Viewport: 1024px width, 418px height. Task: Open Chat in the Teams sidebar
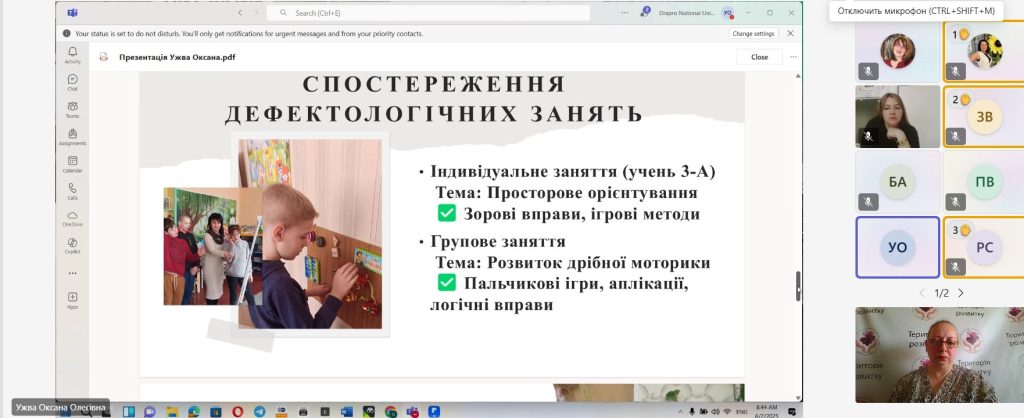[x=72, y=82]
